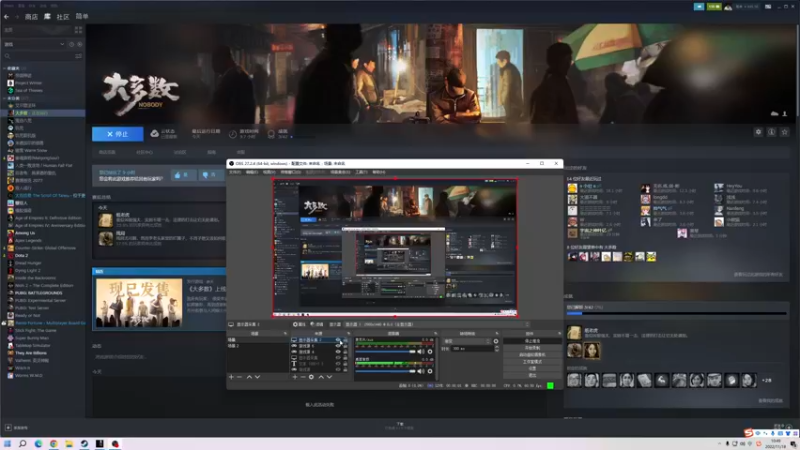800x450 pixels.
Task: Click the OBS source properties gear button (属性)
Action: click(x=299, y=324)
